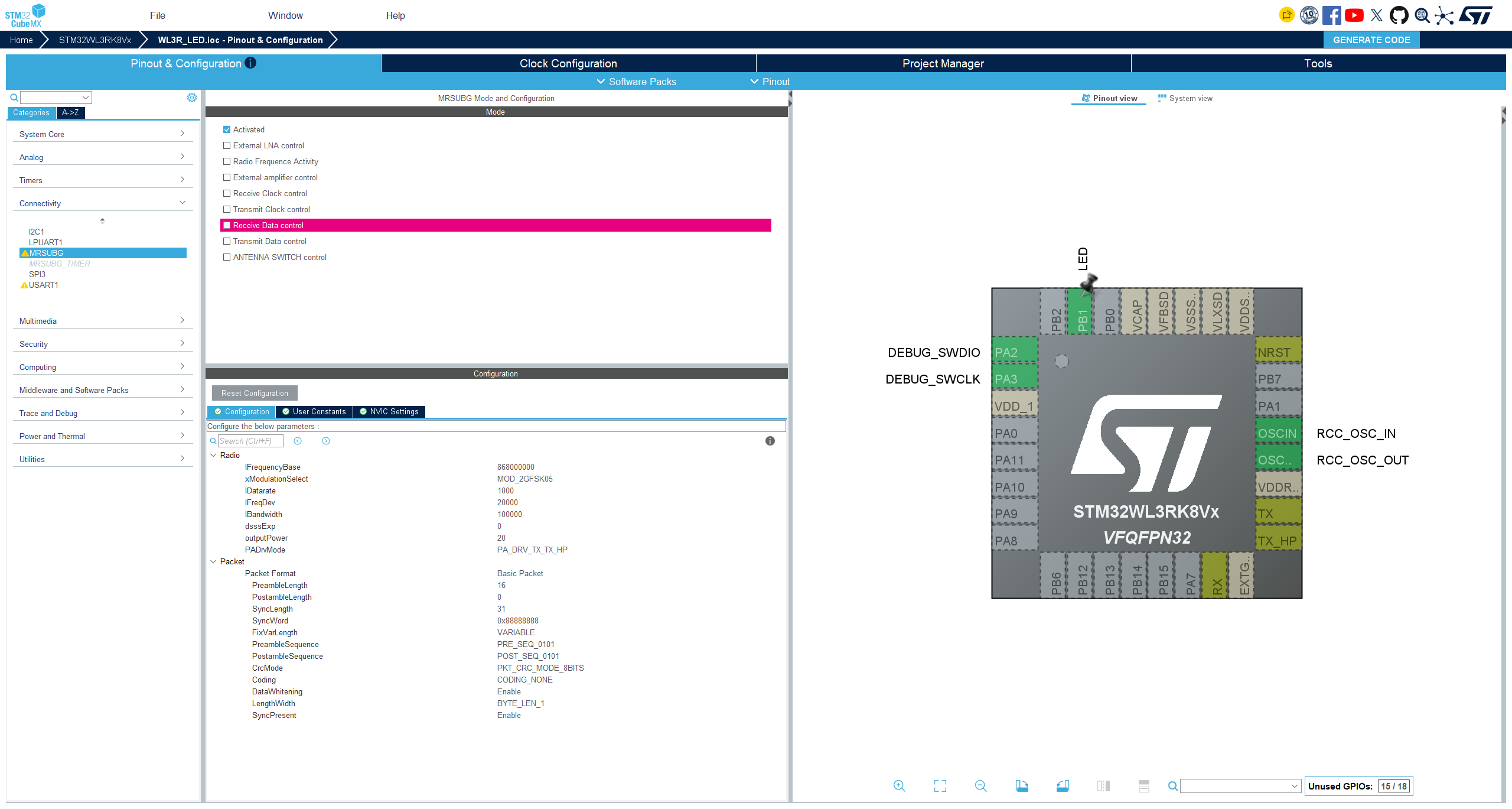Click the info icon beside Pinout & Configuration
Viewport: 1512px width, 809px height.
(x=250, y=63)
